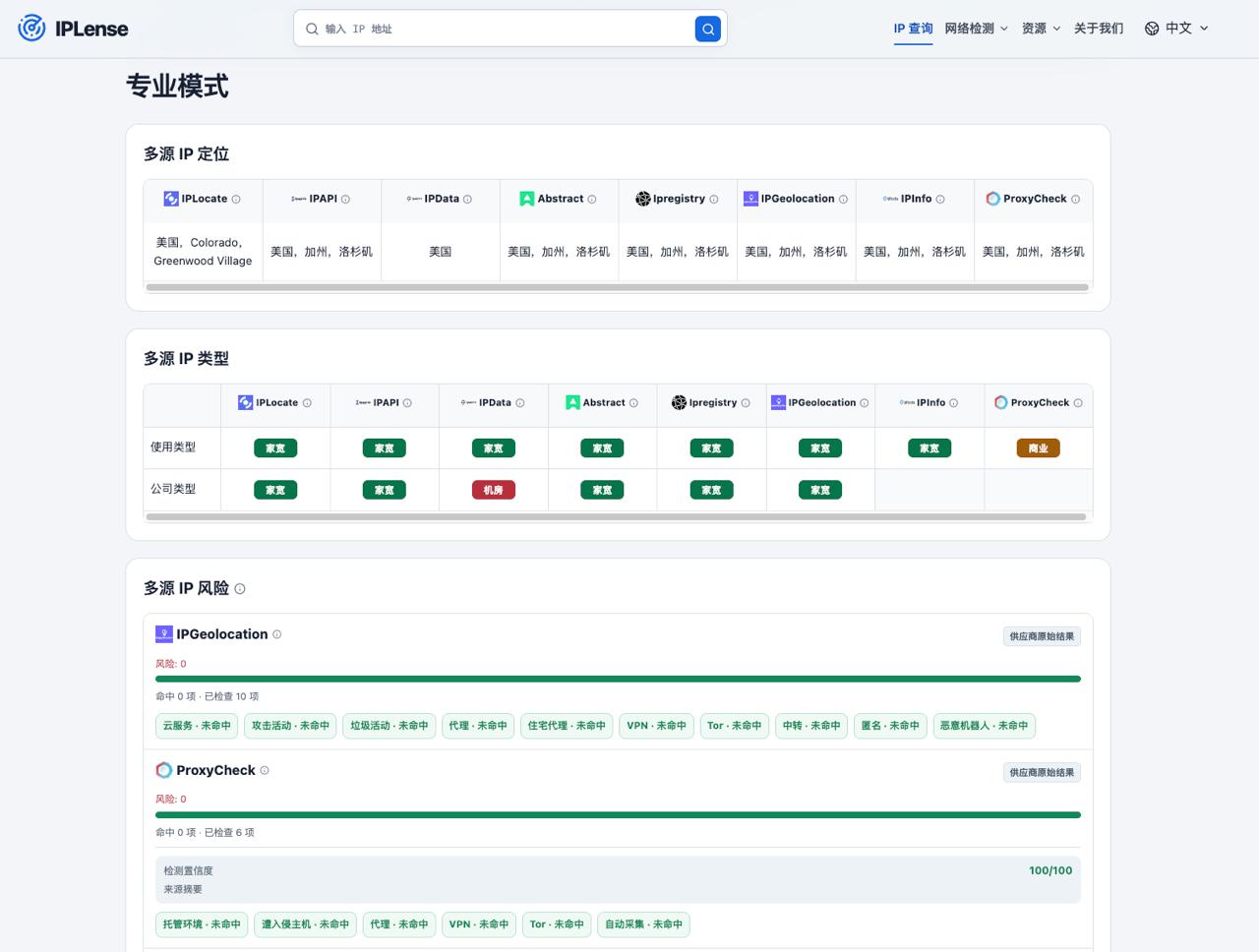Click the 垃圾活动 · 未命中 tag
Screen dimensions: 1259x952
(390, 726)
